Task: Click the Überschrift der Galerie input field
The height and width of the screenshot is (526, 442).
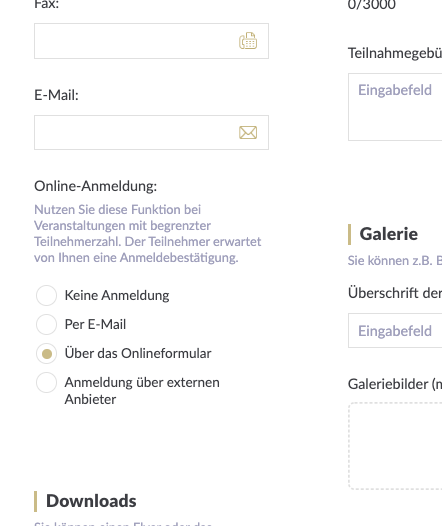Action: pyautogui.click(x=395, y=330)
